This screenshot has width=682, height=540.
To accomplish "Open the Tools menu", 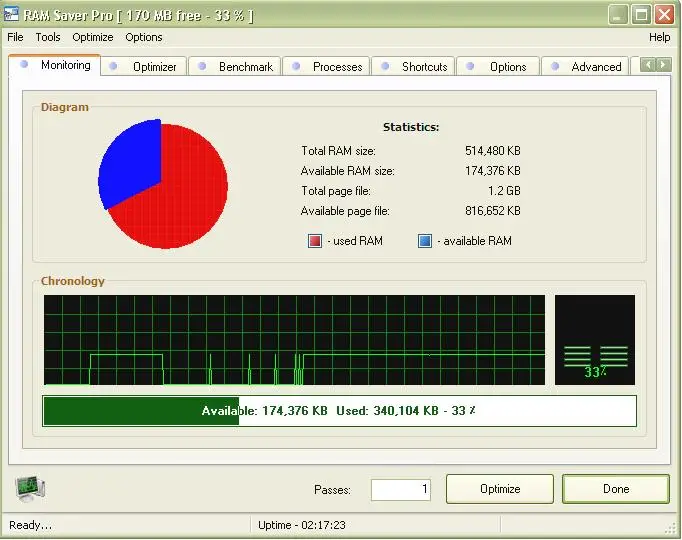I will (48, 37).
